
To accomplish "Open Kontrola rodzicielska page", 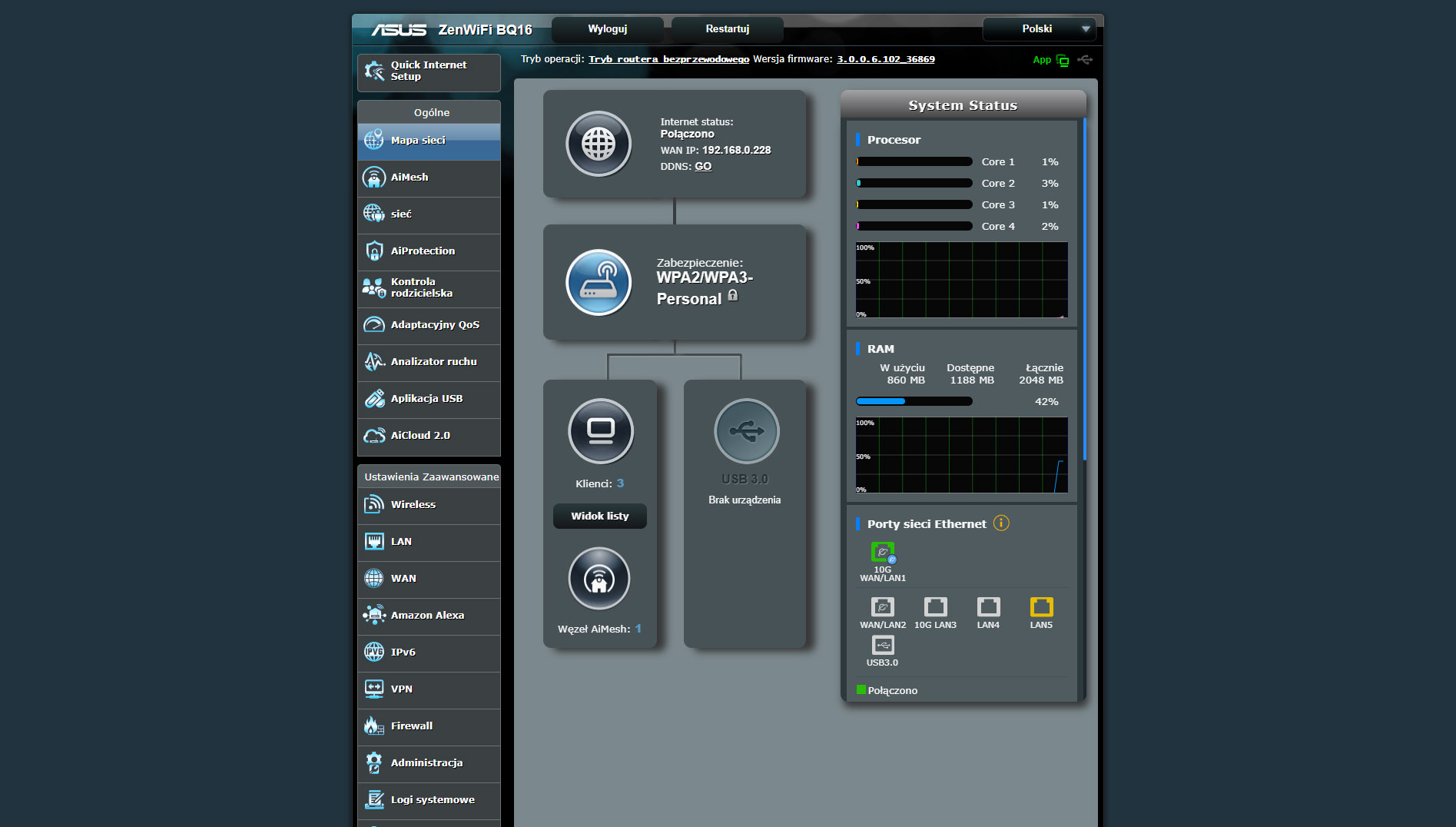I will point(429,288).
